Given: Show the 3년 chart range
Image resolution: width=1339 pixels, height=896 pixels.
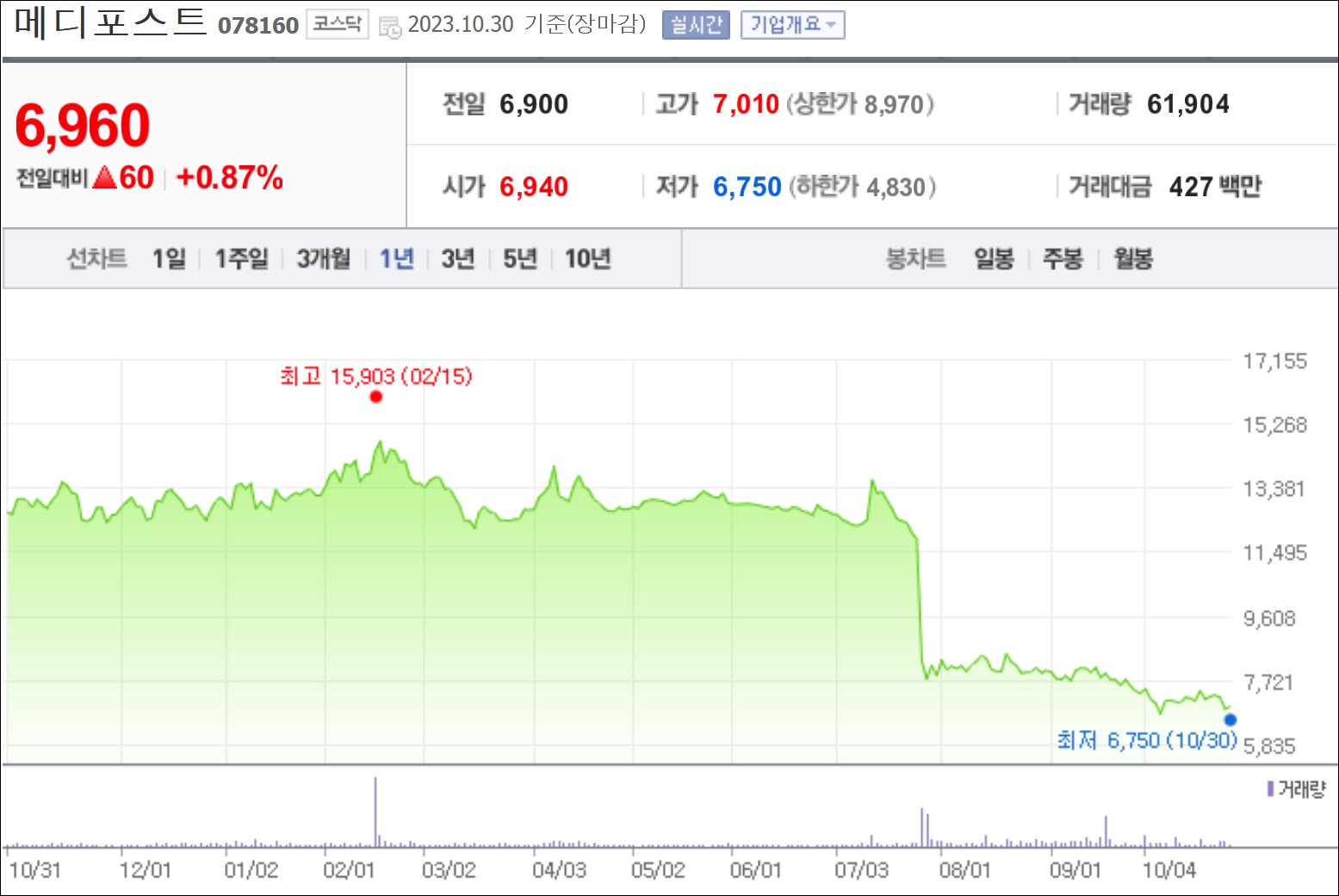Looking at the screenshot, I should [458, 258].
